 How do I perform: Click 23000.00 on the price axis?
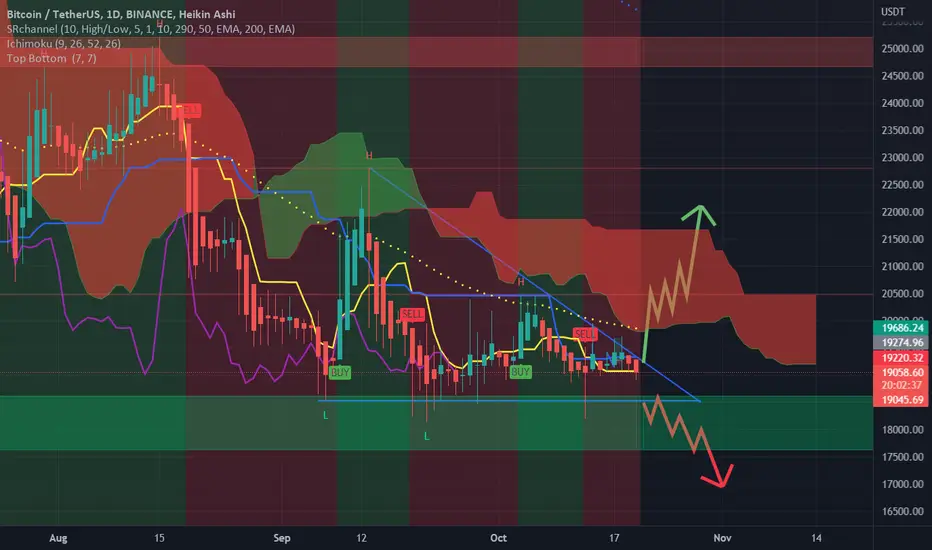tap(902, 158)
